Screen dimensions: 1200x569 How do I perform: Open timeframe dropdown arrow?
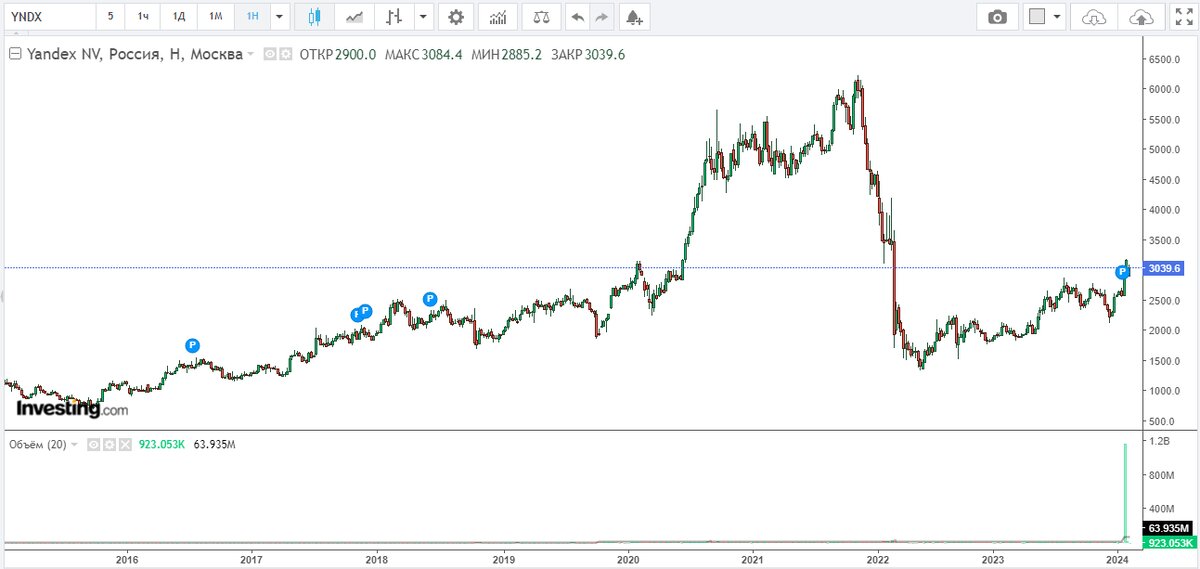[x=279, y=17]
